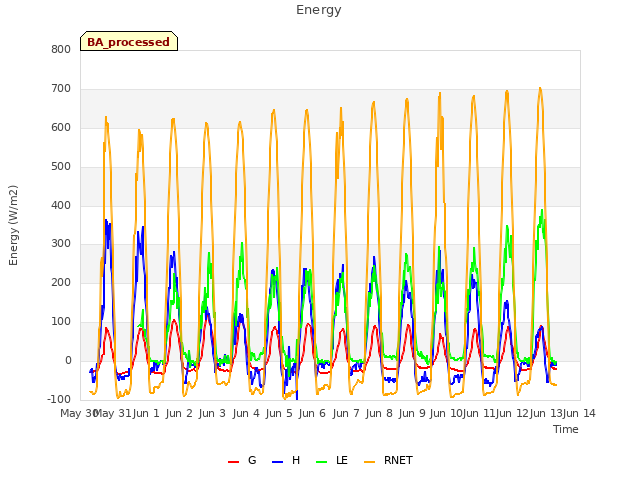Click the Jun 3 x-axis date
The height and width of the screenshot is (480, 640).
point(212,413)
